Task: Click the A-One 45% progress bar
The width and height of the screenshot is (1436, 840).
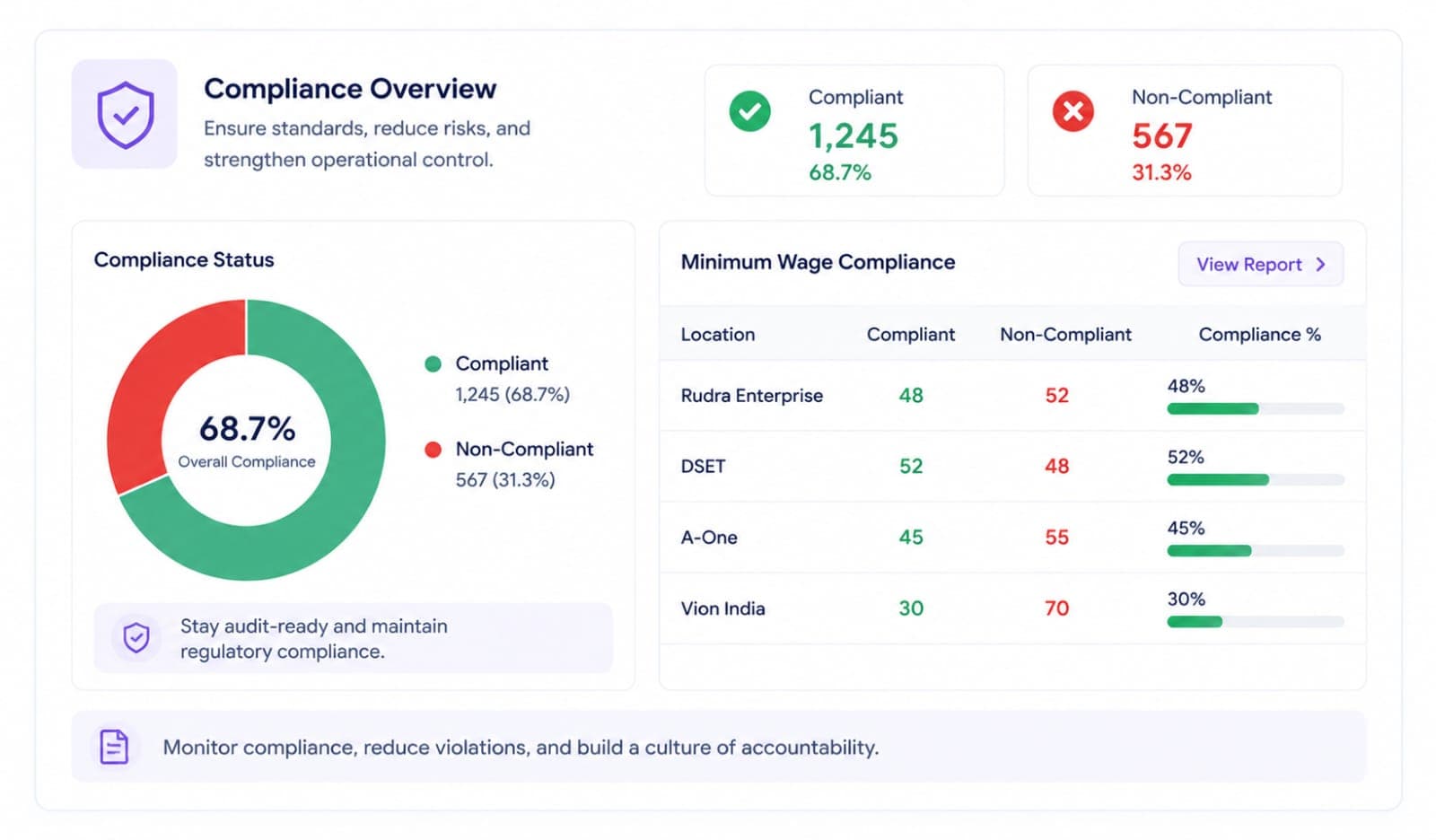Action: coord(1255,550)
